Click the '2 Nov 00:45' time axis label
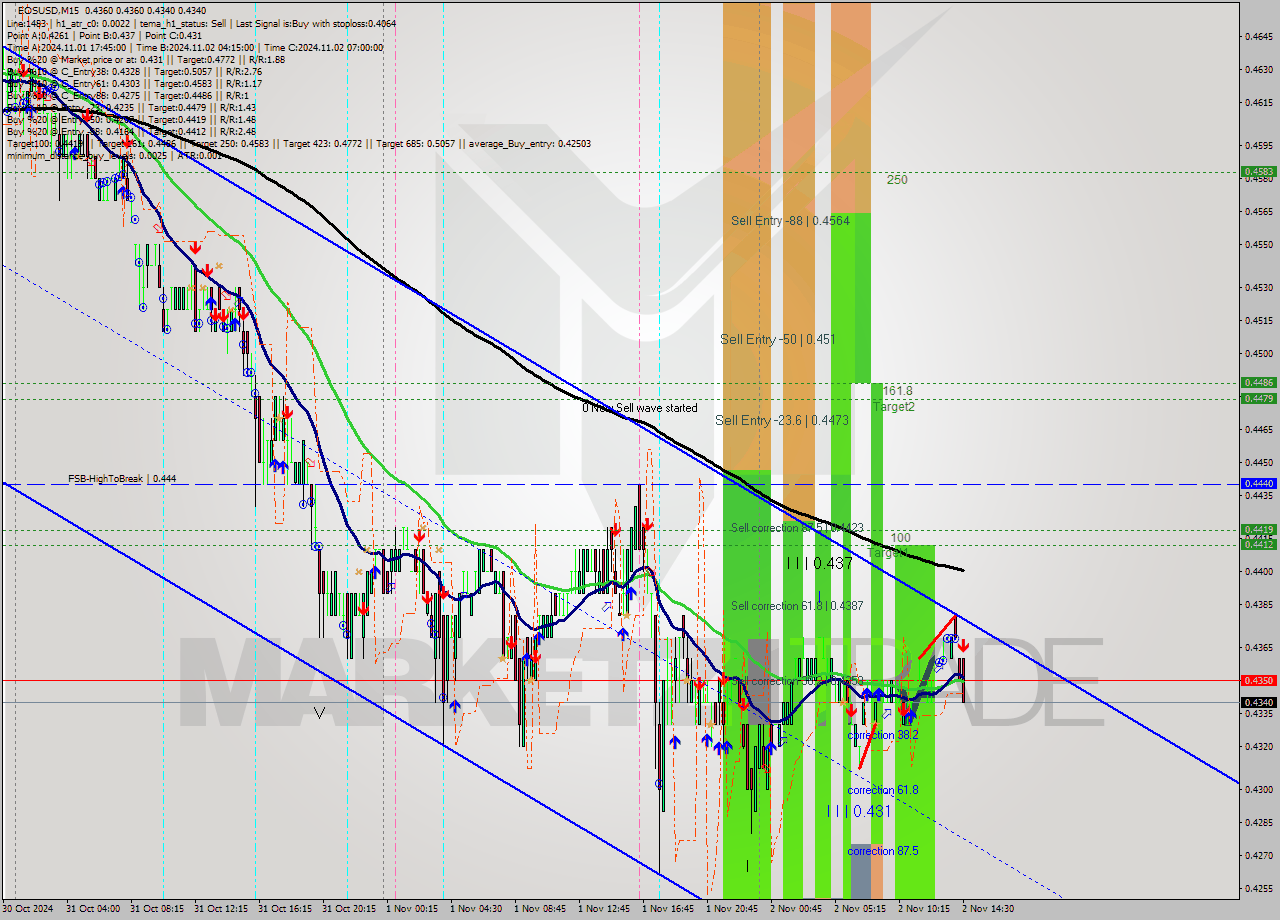 click(796, 909)
